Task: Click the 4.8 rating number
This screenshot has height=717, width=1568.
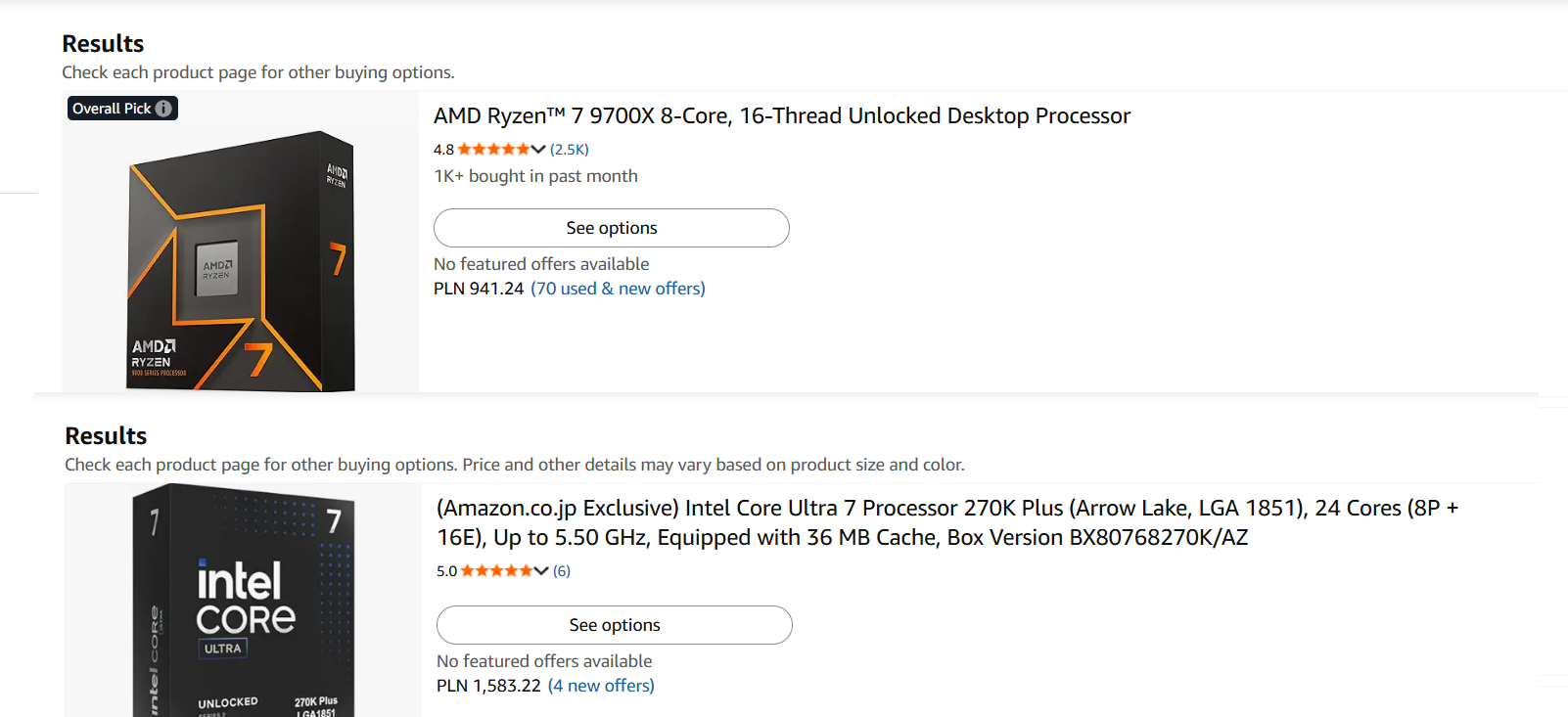Action: click(443, 150)
